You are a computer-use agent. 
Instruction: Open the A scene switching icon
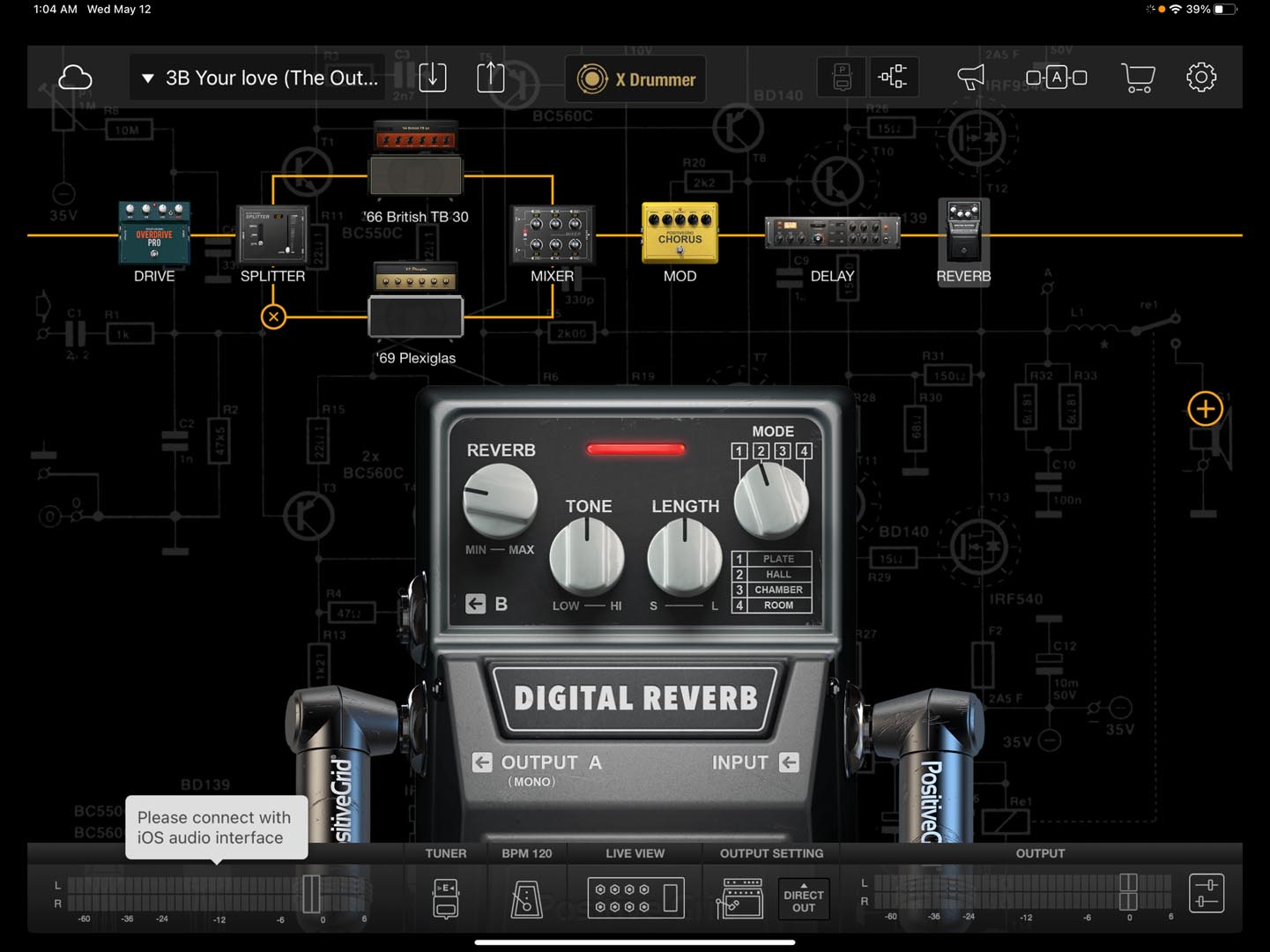point(1056,78)
